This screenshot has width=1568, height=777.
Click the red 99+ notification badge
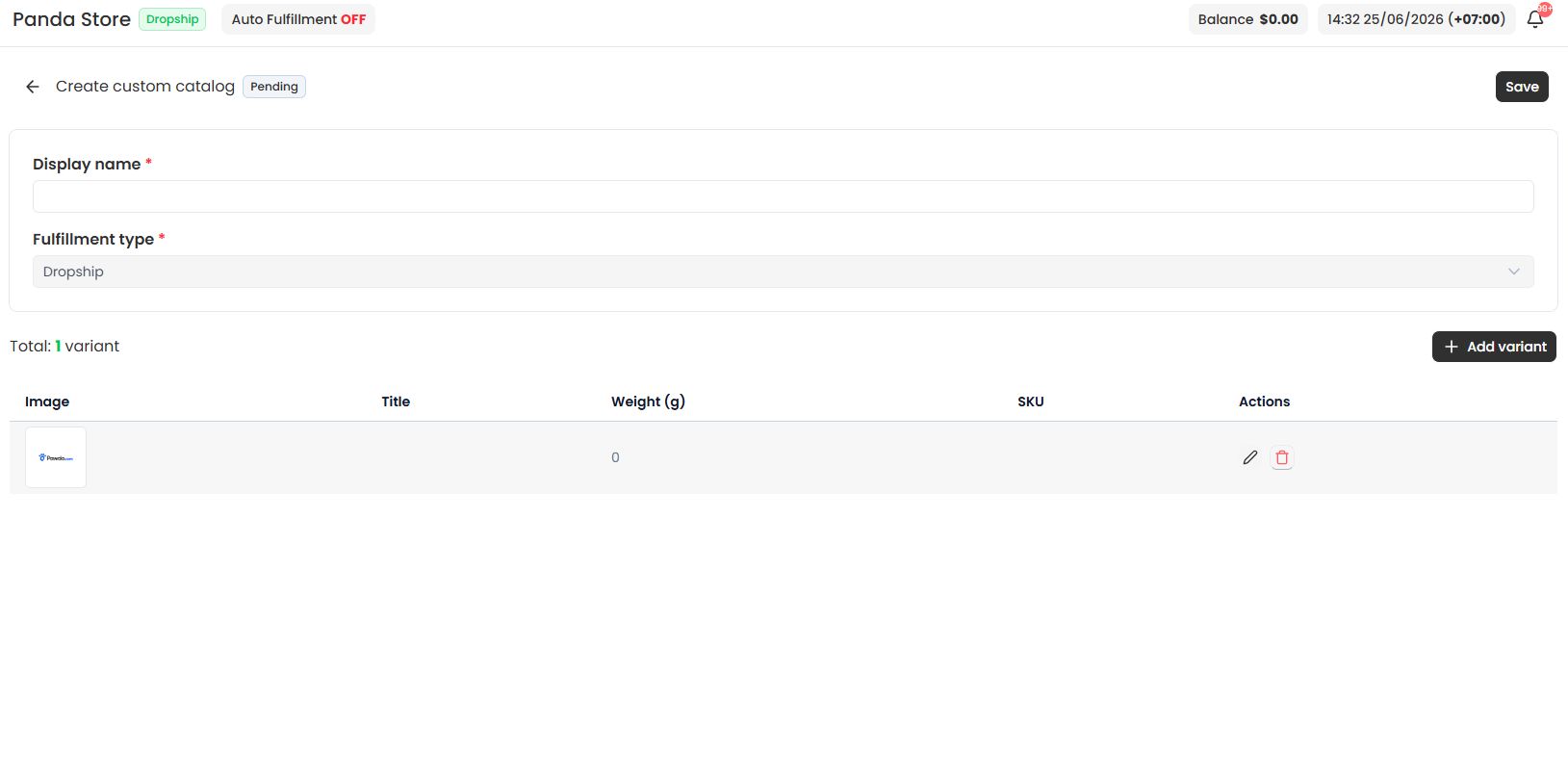[x=1545, y=9]
